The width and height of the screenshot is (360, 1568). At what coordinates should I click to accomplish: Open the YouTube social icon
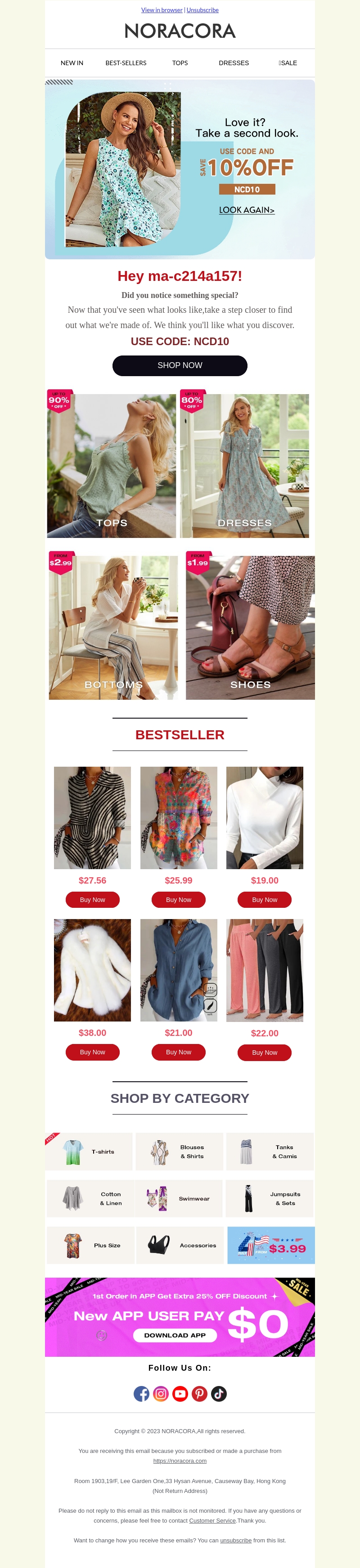pos(180,1394)
